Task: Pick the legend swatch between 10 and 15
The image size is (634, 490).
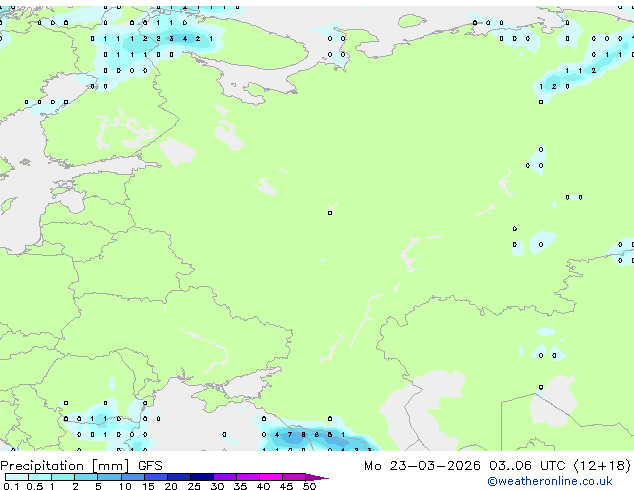Action: 132,477
